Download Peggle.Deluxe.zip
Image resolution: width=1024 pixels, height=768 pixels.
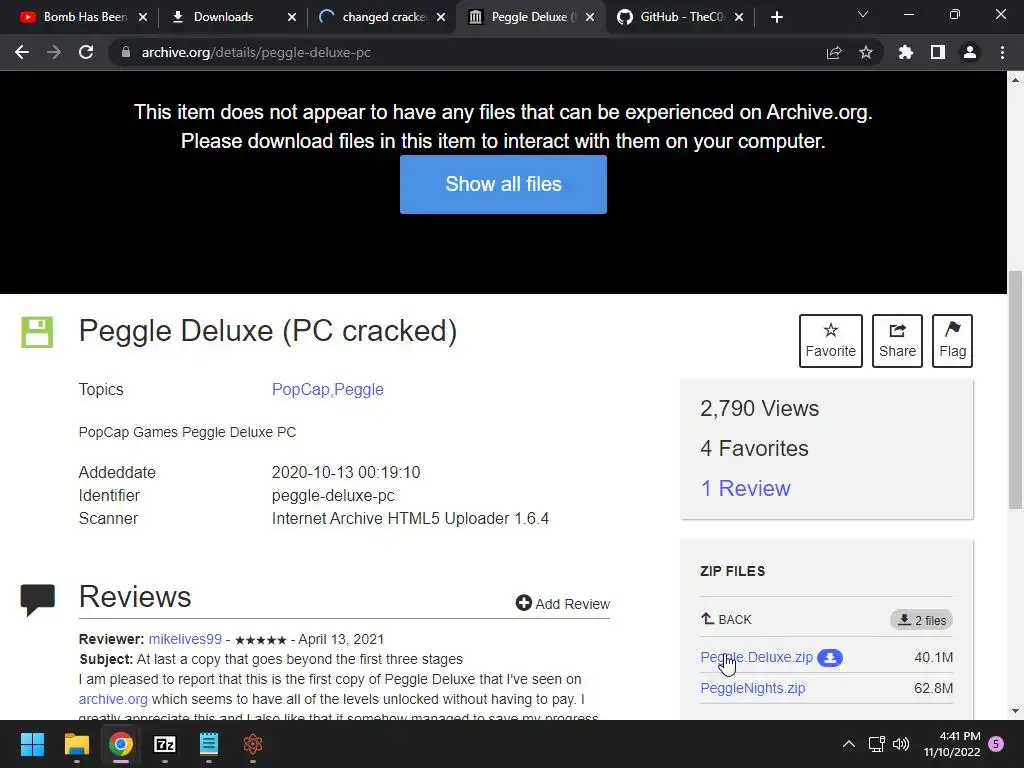pyautogui.click(x=756, y=657)
